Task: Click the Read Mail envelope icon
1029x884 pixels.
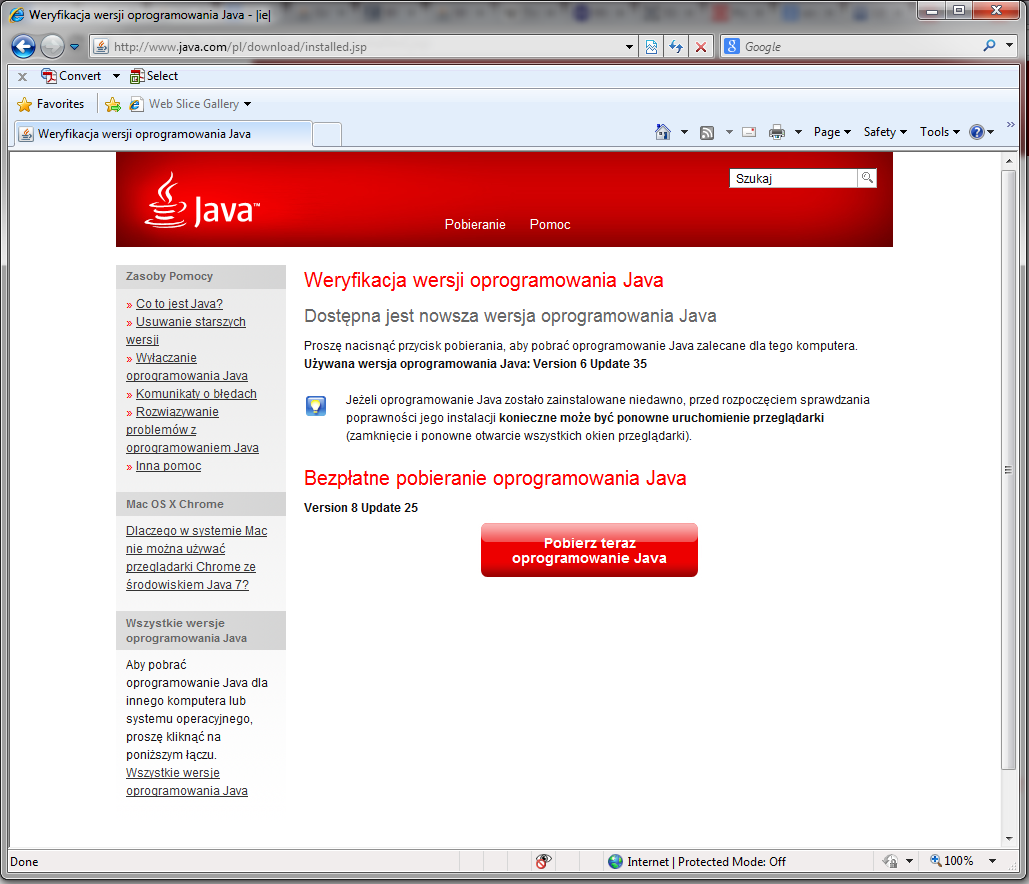Action: pos(749,132)
